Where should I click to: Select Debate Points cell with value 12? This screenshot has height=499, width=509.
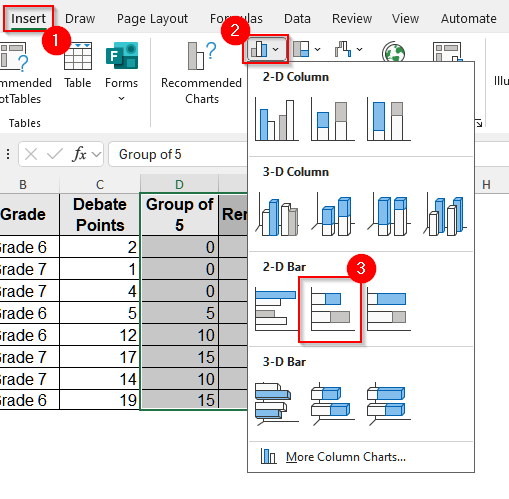(x=100, y=335)
